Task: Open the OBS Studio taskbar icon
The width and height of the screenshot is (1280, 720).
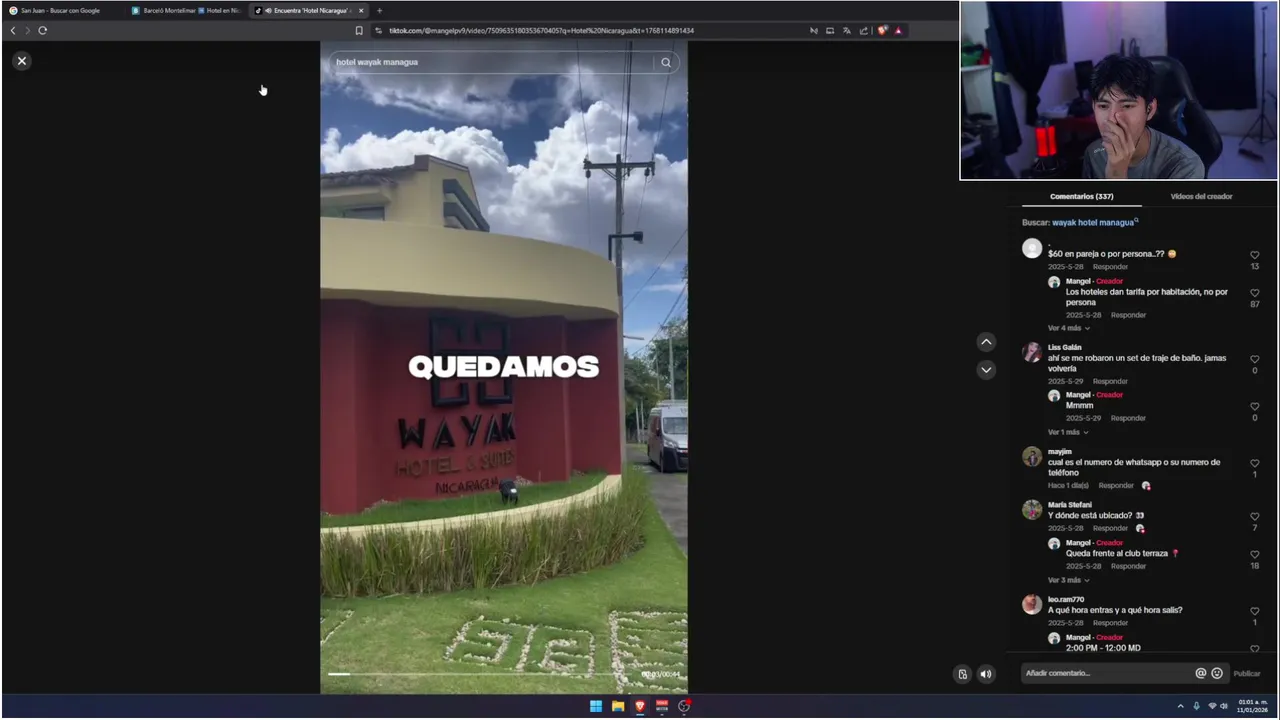Action: tap(684, 706)
